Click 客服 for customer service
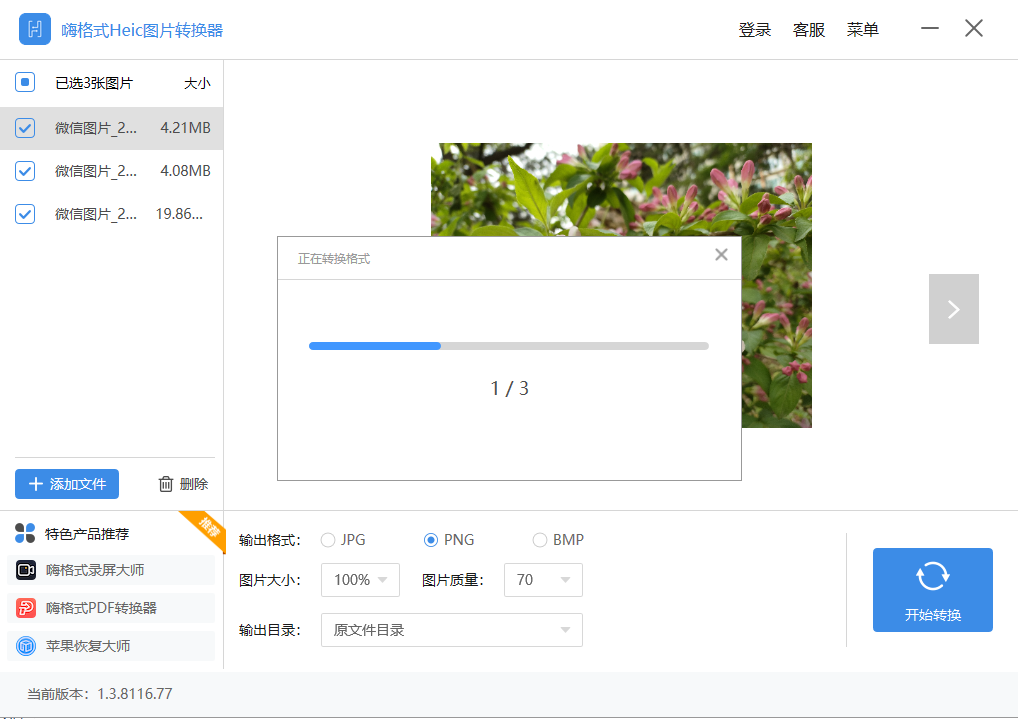Image resolution: width=1018 pixels, height=719 pixels. [x=808, y=29]
